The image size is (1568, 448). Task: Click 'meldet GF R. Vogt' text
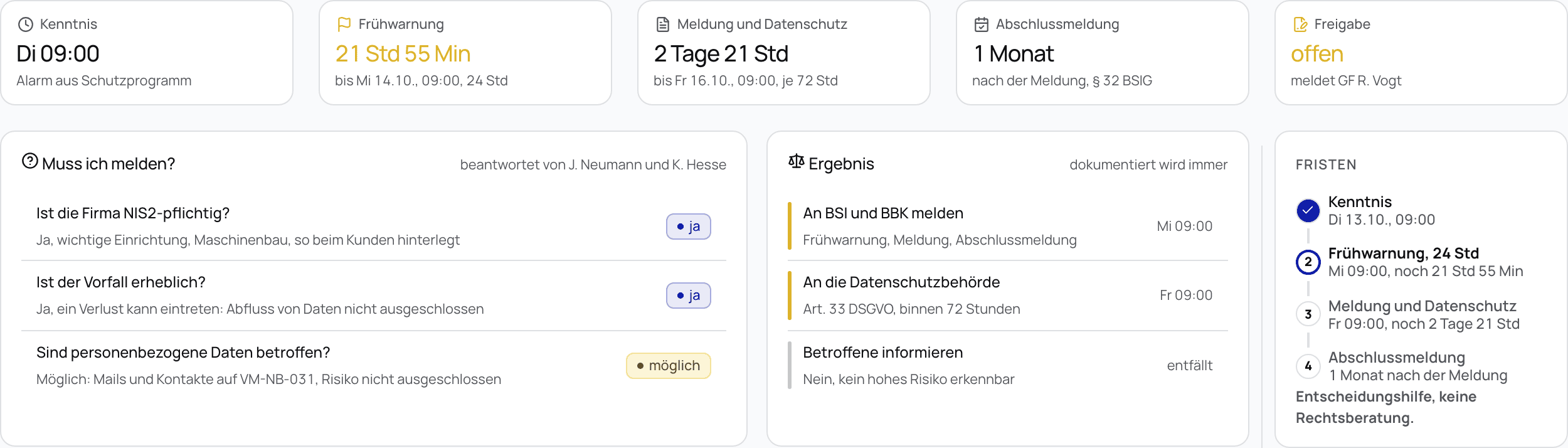1346,81
